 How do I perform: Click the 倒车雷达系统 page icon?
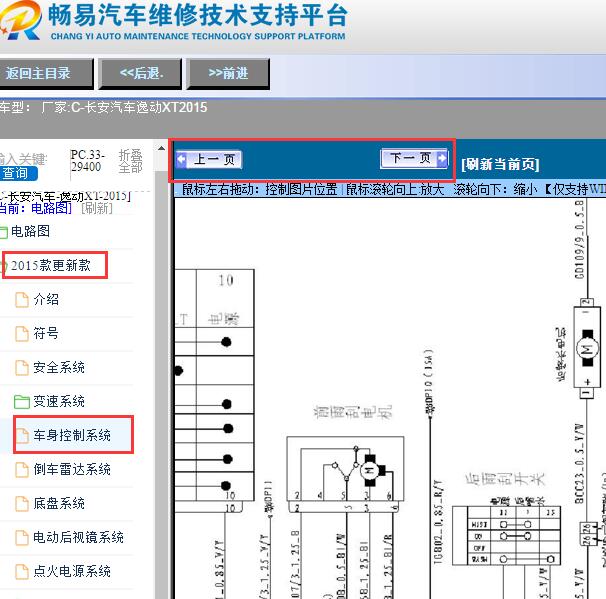22,470
